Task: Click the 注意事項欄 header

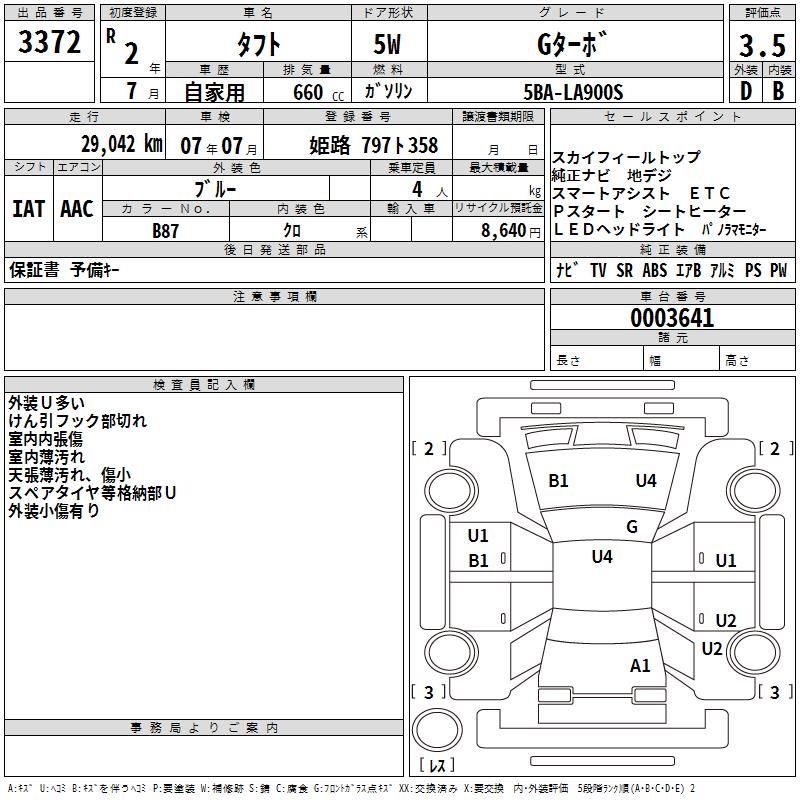Action: (x=275, y=297)
